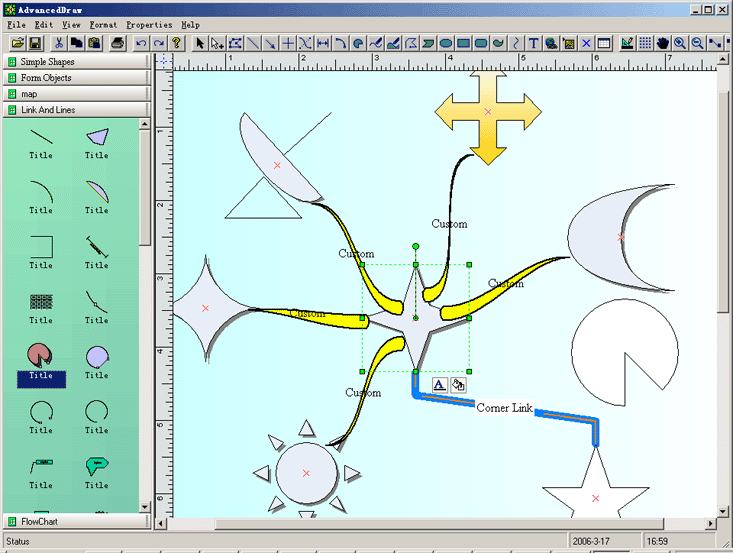Click the Save floppy disk icon
733x553 pixels.
(x=35, y=43)
